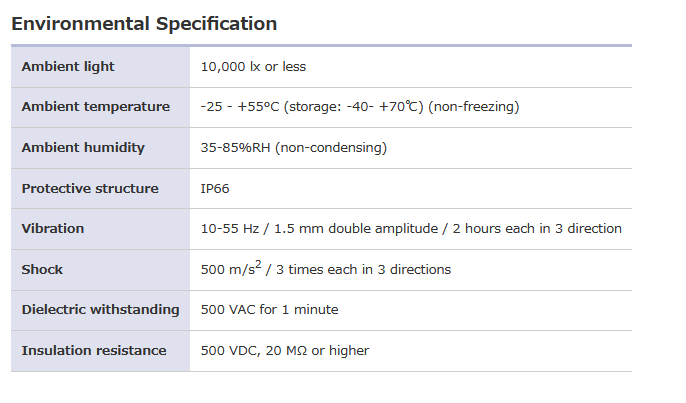Click the Environmental Specification heading

coord(144,23)
